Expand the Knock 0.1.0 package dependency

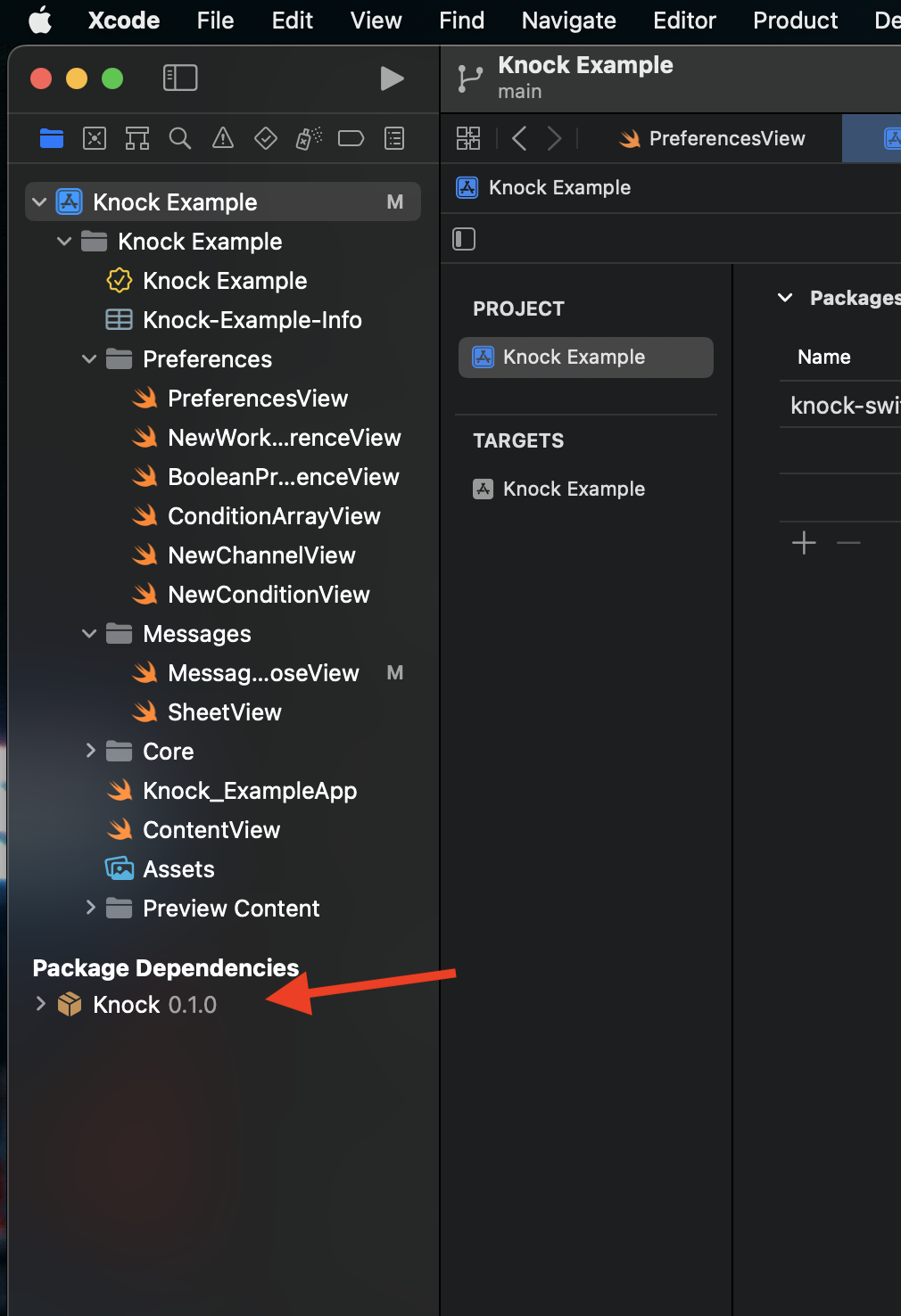click(x=40, y=1004)
